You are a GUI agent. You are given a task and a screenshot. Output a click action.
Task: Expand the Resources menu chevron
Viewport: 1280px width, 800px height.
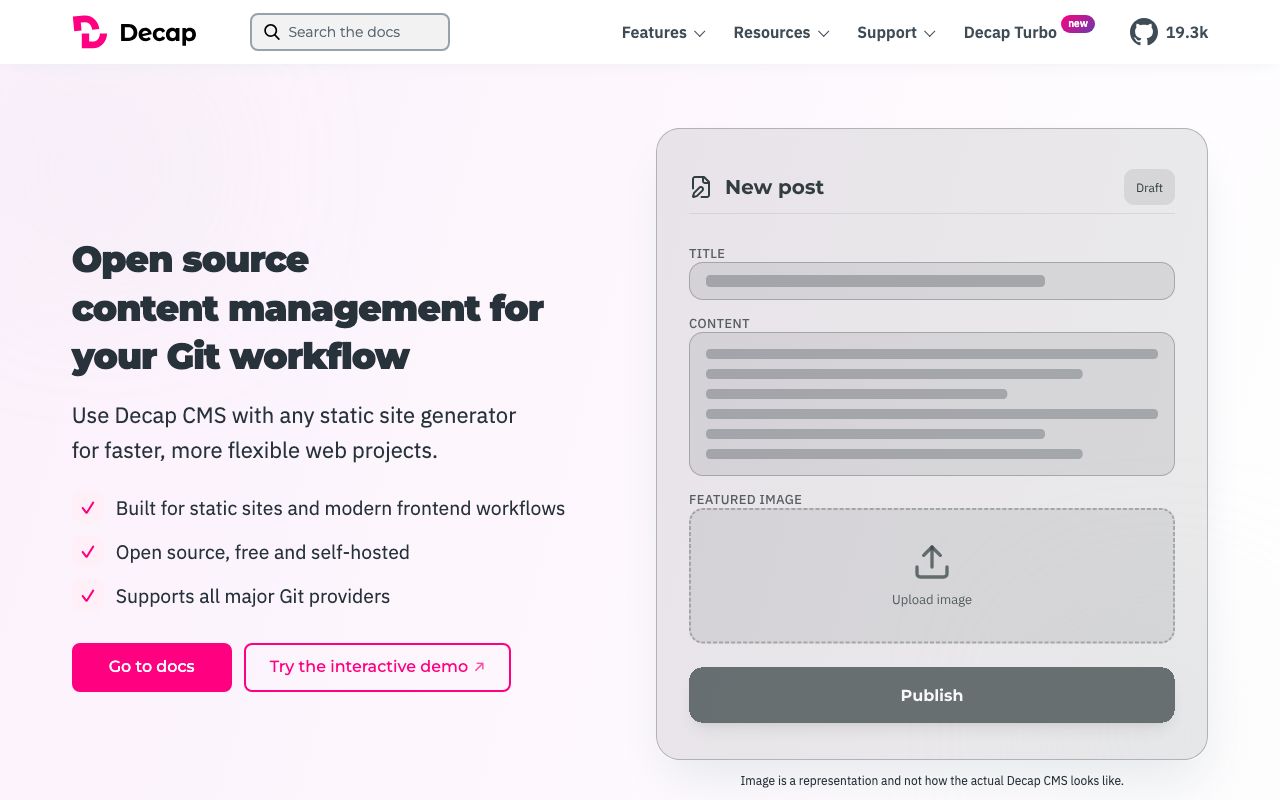click(824, 33)
